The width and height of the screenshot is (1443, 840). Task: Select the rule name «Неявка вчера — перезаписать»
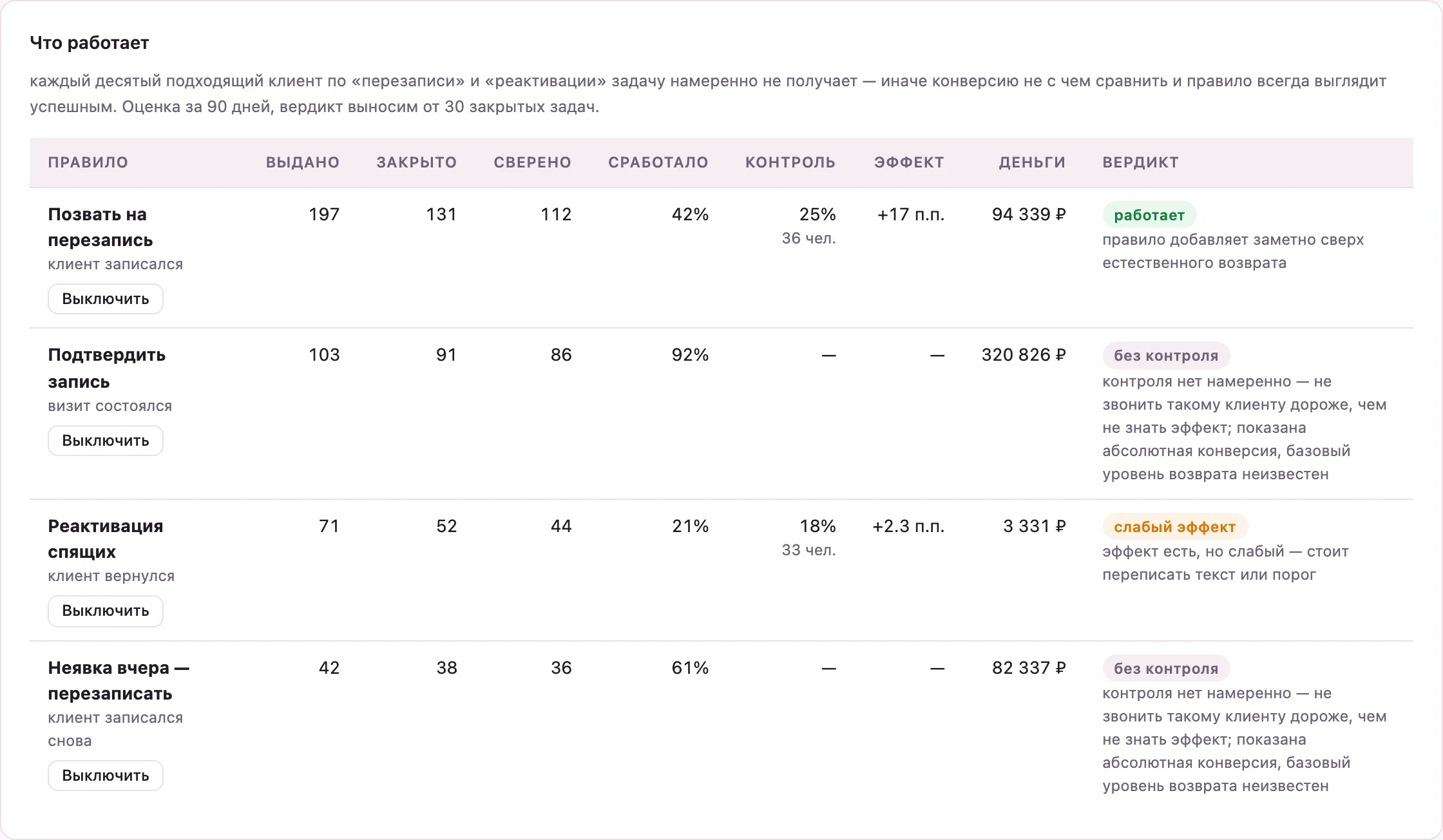pyautogui.click(x=119, y=680)
